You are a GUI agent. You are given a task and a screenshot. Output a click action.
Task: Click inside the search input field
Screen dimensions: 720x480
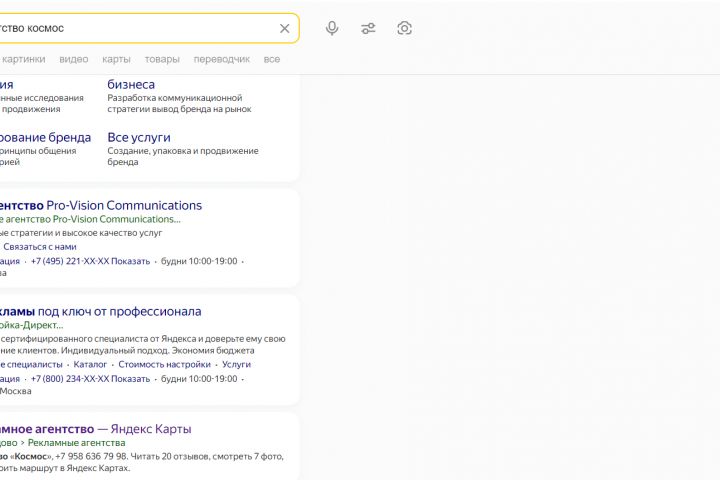[140, 28]
